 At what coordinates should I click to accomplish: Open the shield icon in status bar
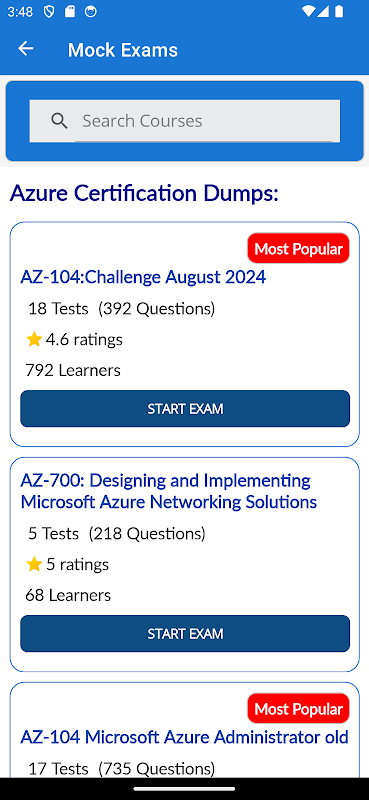(x=48, y=12)
